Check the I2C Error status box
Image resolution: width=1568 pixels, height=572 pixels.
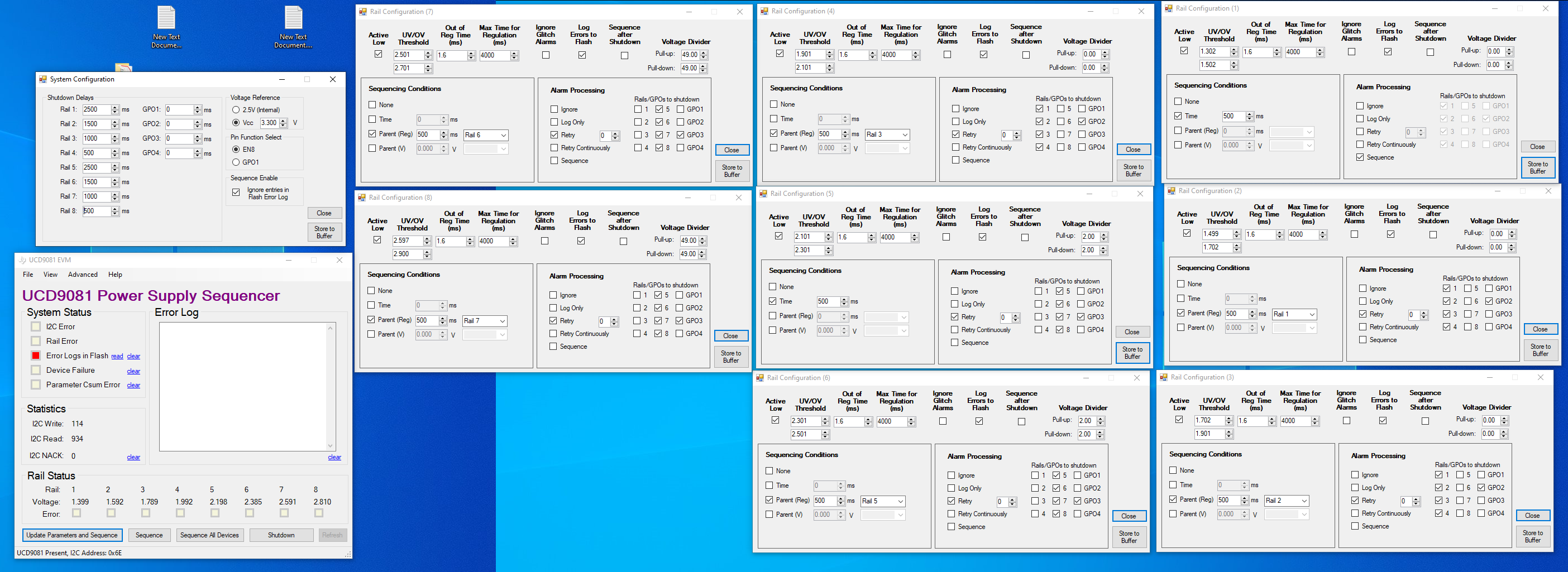coord(36,327)
